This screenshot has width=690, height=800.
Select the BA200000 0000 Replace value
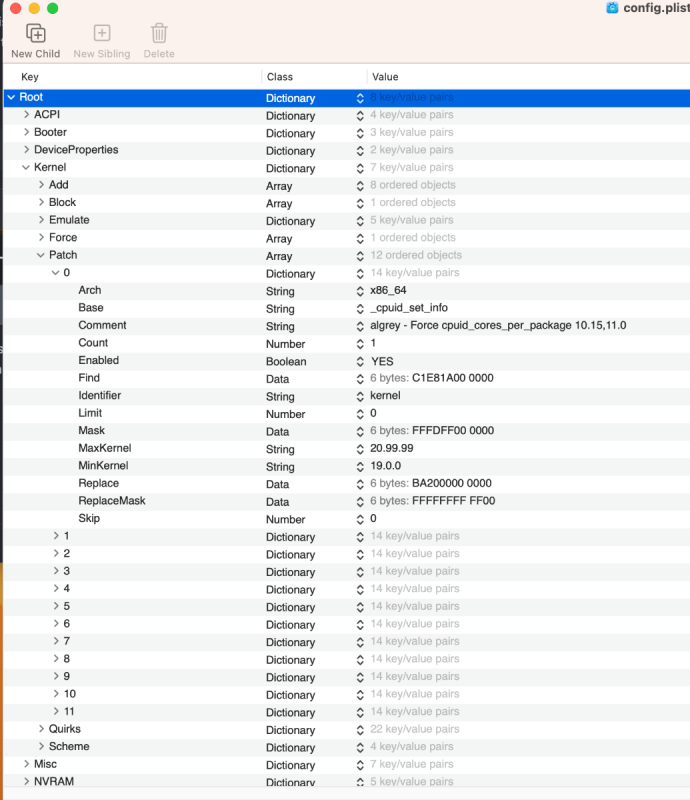(452, 483)
